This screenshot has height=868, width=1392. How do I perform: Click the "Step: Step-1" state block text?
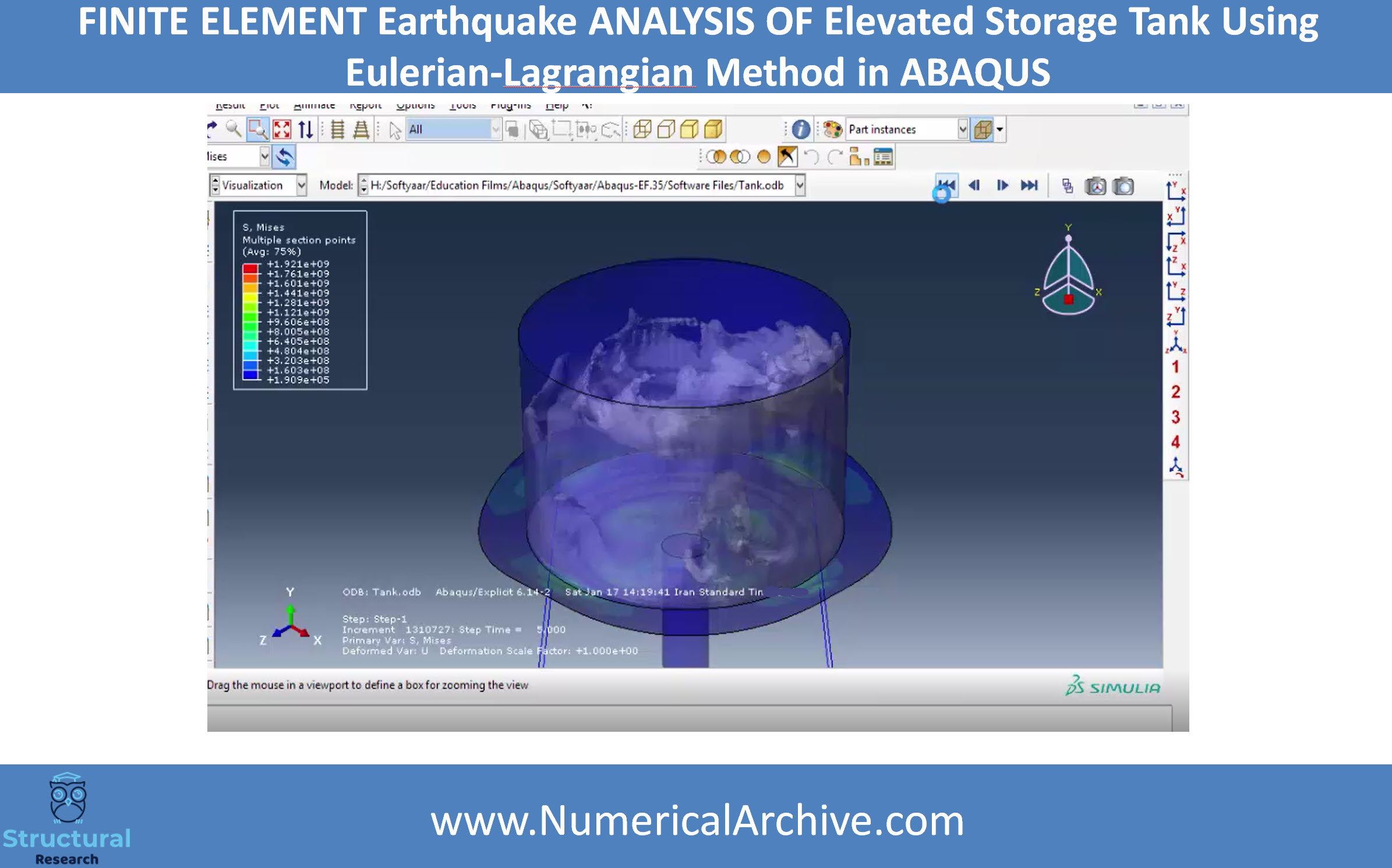pos(375,619)
